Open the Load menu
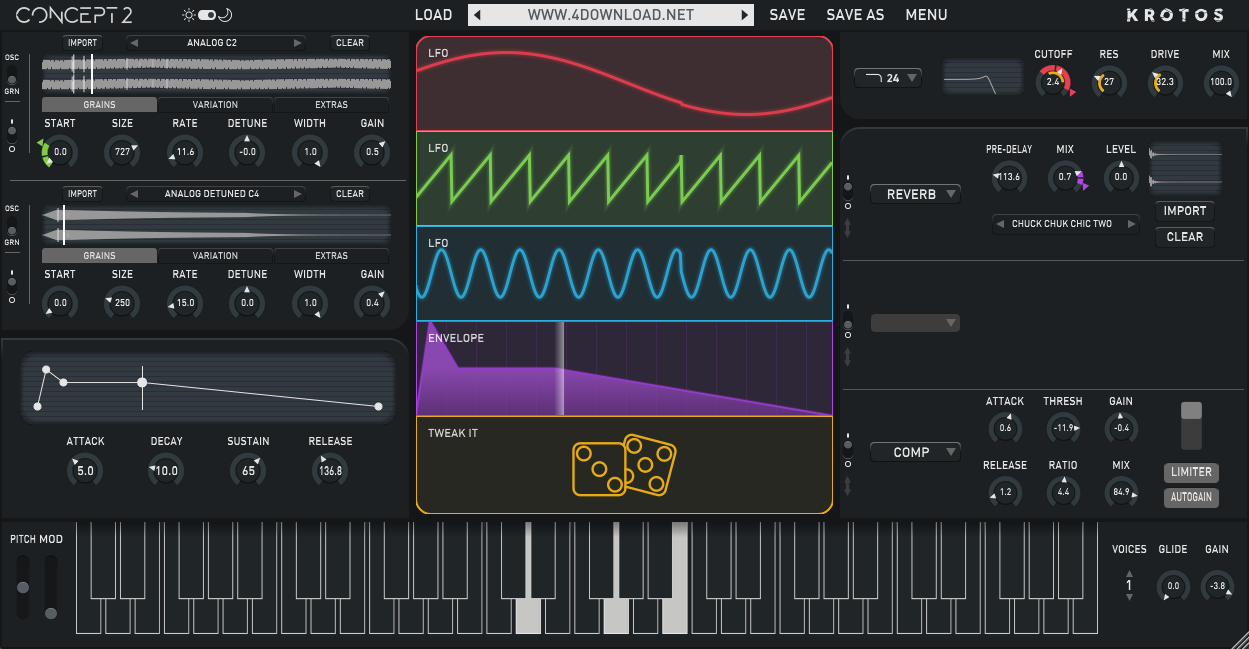The image size is (1249, 649). (x=434, y=15)
